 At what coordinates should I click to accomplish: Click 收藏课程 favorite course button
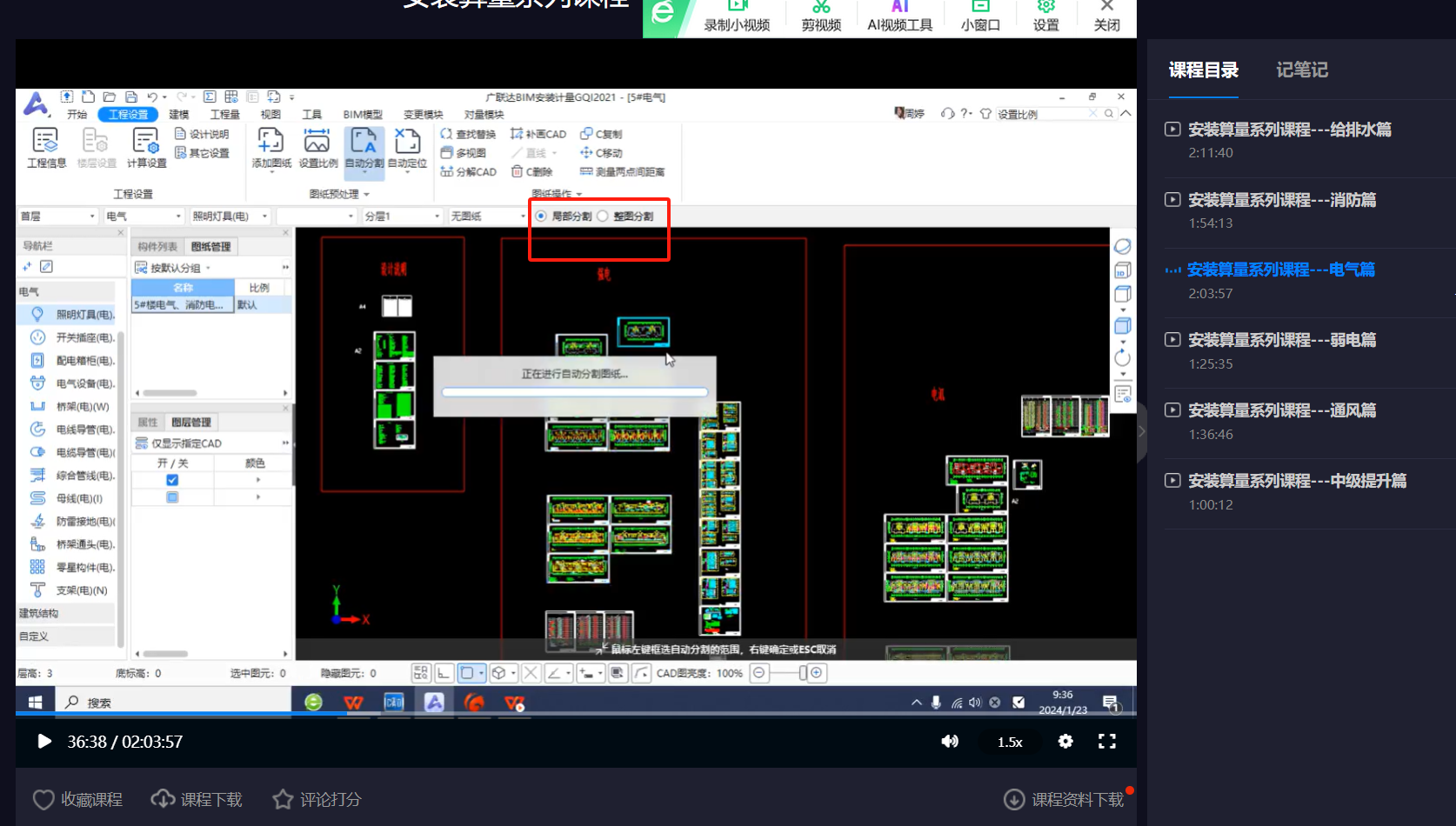(77, 800)
